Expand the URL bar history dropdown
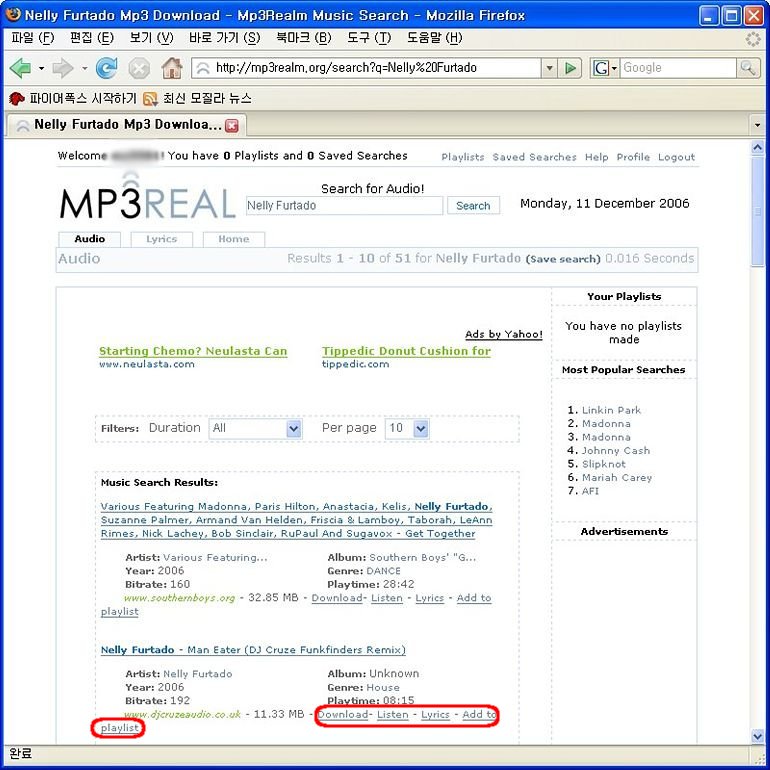Viewport: 770px width, 770px height. pos(550,68)
